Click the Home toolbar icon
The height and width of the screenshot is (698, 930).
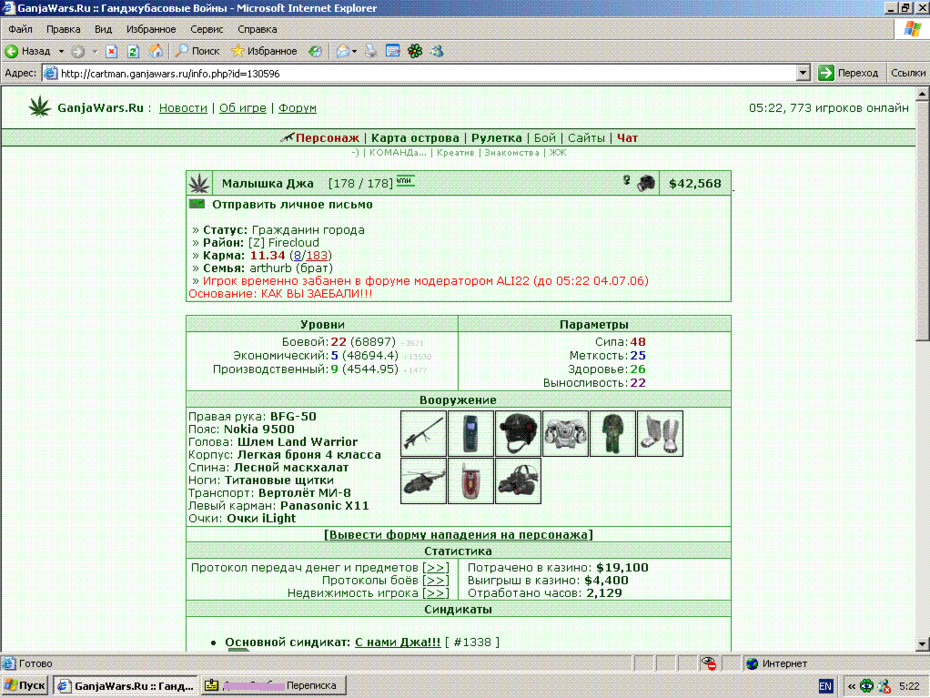click(x=155, y=51)
